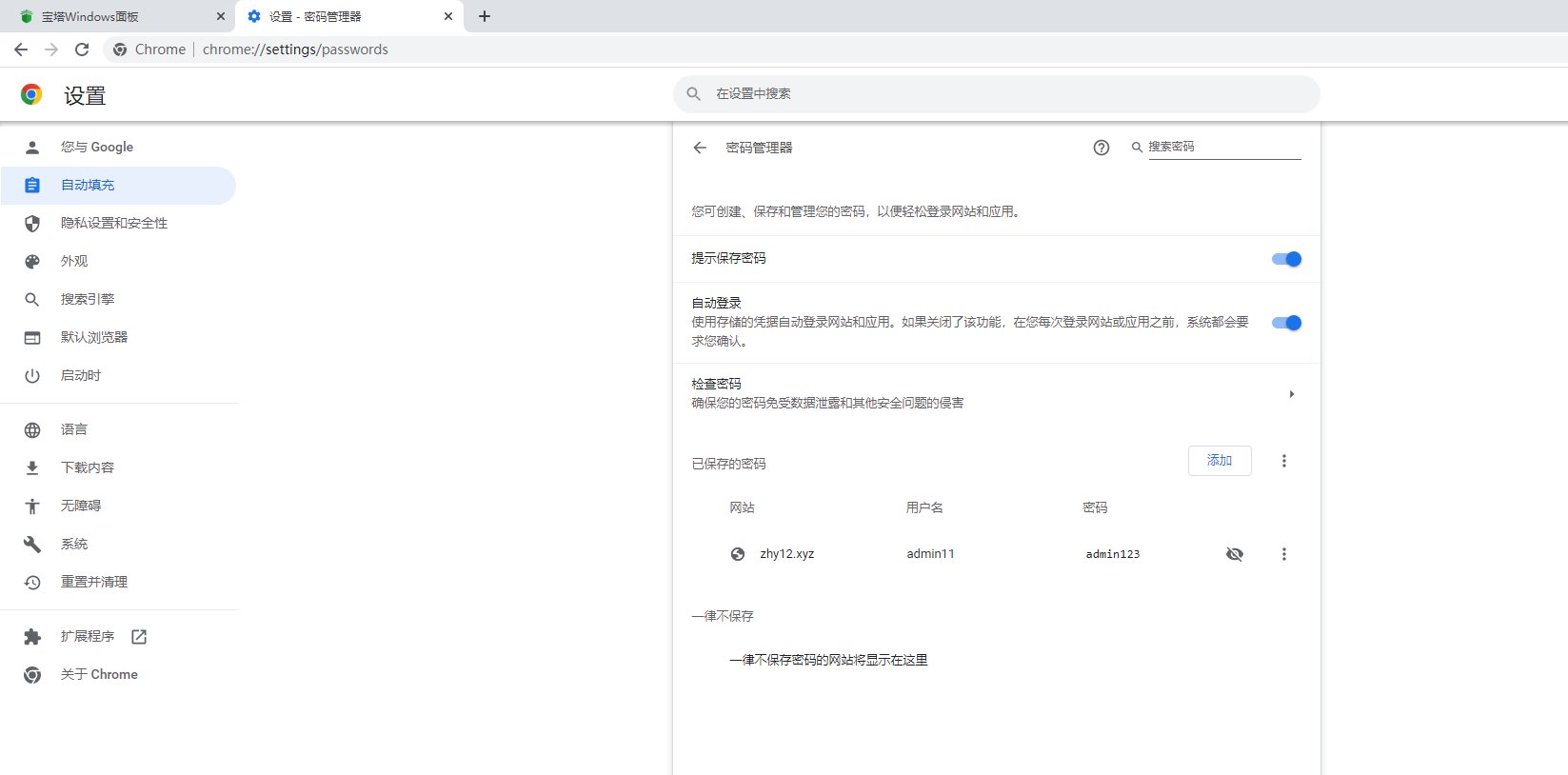The image size is (1568, 775).
Task: Click the username admin11
Action: tap(930, 554)
